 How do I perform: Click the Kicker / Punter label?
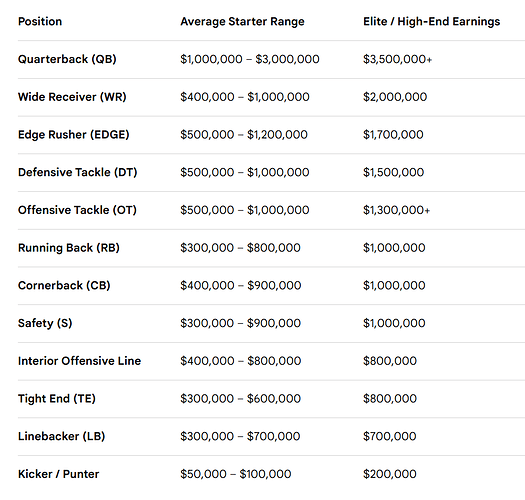58,474
